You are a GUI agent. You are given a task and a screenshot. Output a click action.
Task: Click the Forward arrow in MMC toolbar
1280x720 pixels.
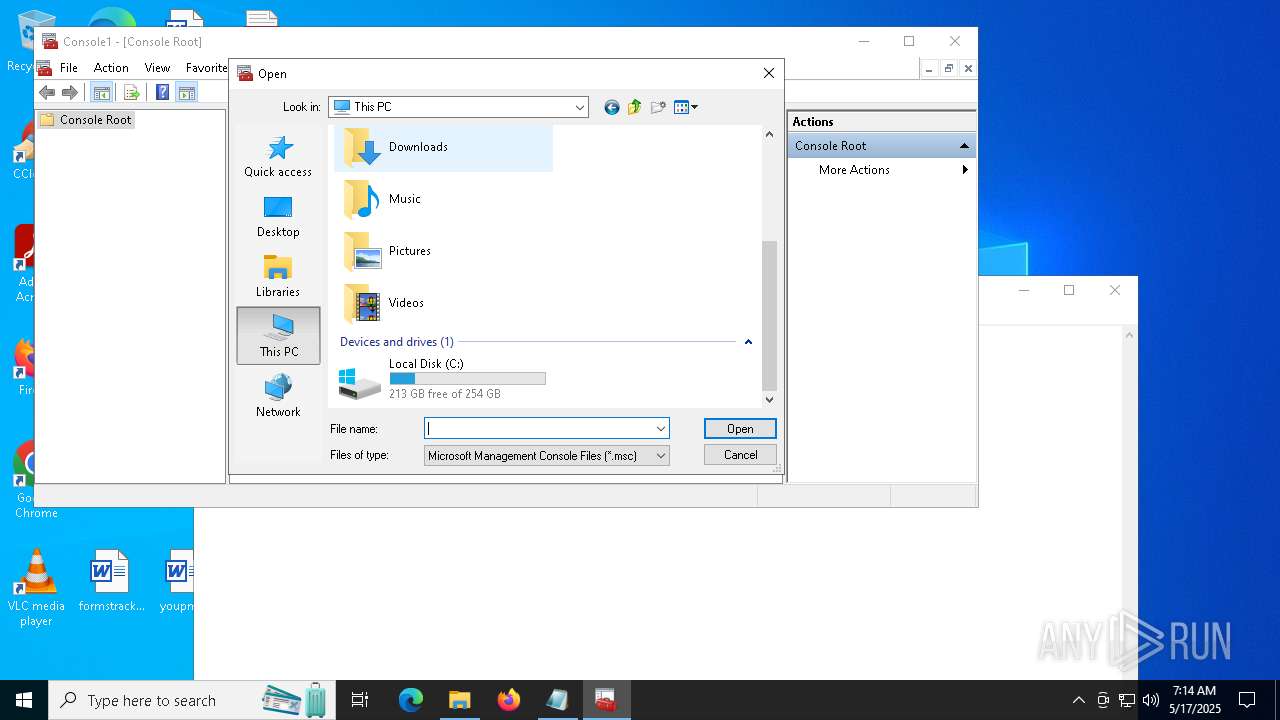pyautogui.click(x=70, y=93)
